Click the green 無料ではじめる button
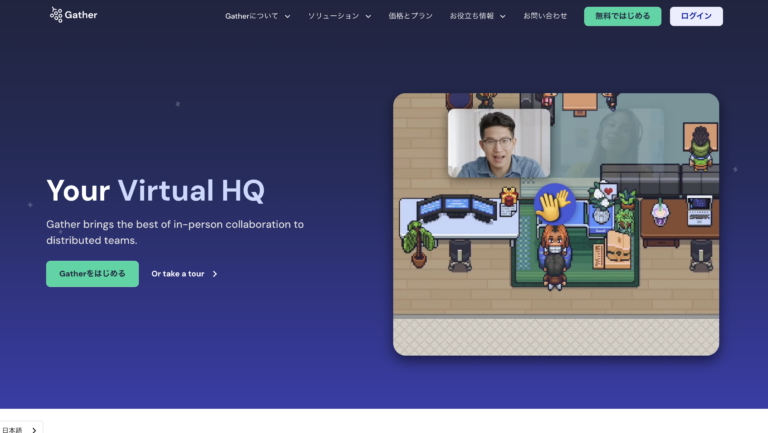The image size is (768, 433). pos(623,16)
